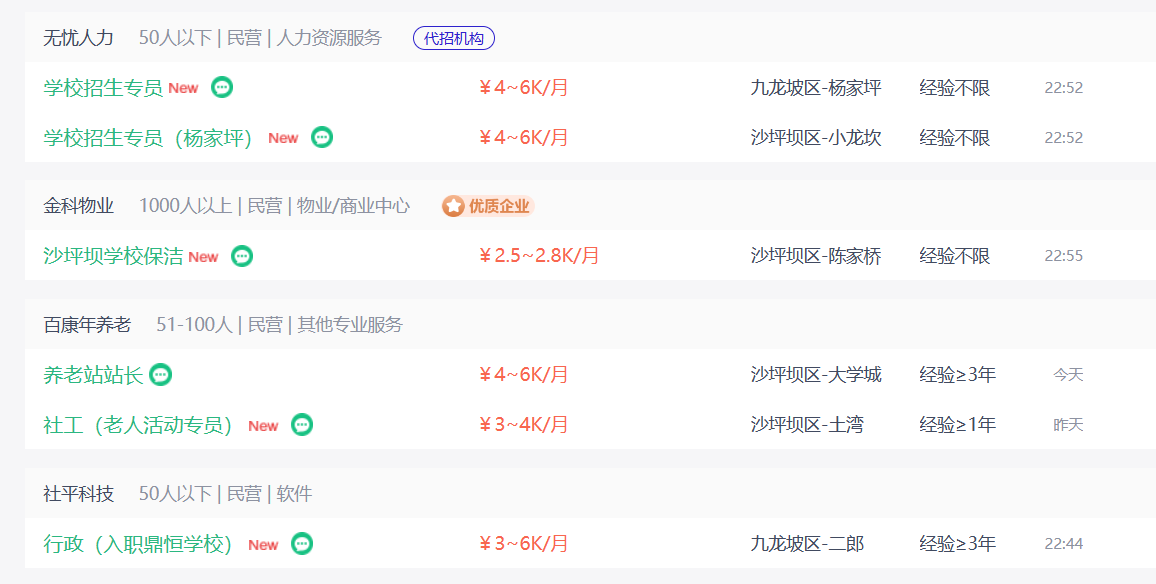Click the 九龙坡区-二郎 location text
This screenshot has width=1156, height=584.
pos(807,544)
